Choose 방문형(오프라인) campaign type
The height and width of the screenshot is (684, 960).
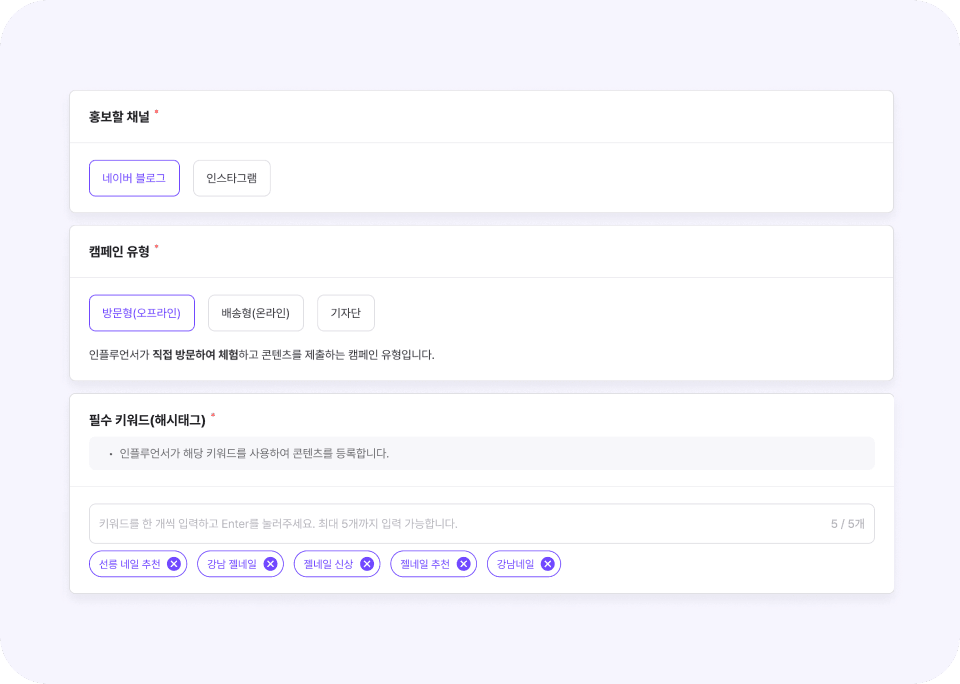(141, 313)
